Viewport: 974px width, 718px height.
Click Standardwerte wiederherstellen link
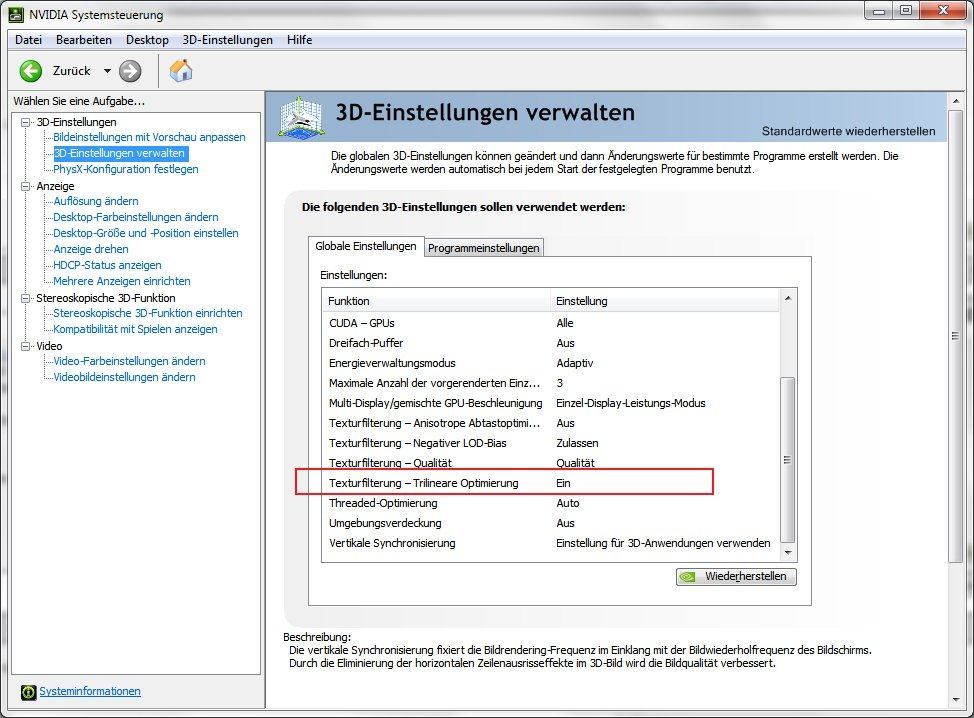click(x=849, y=131)
